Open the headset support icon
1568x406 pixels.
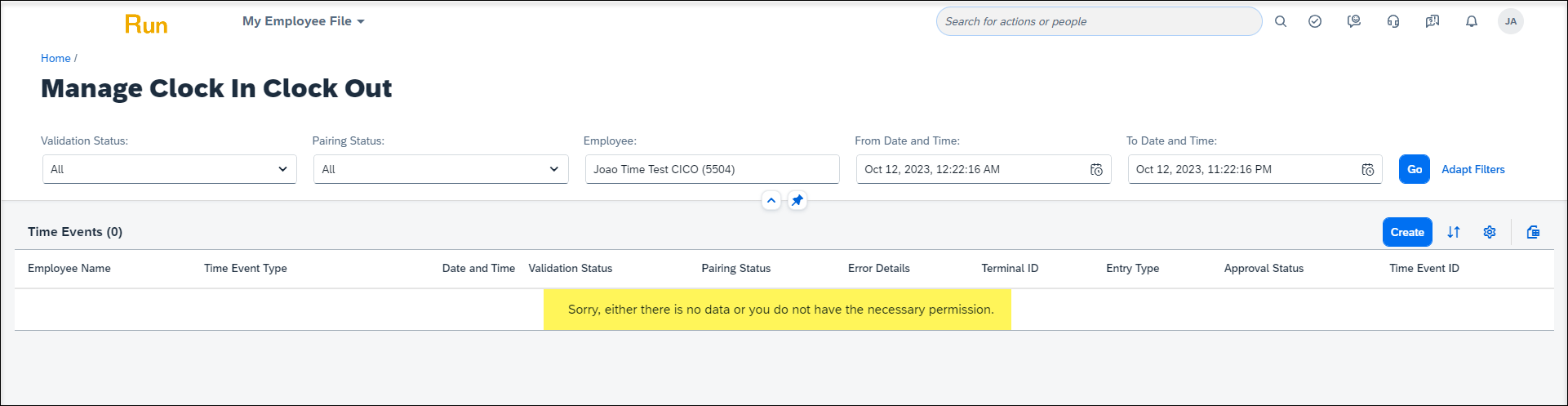(1393, 22)
